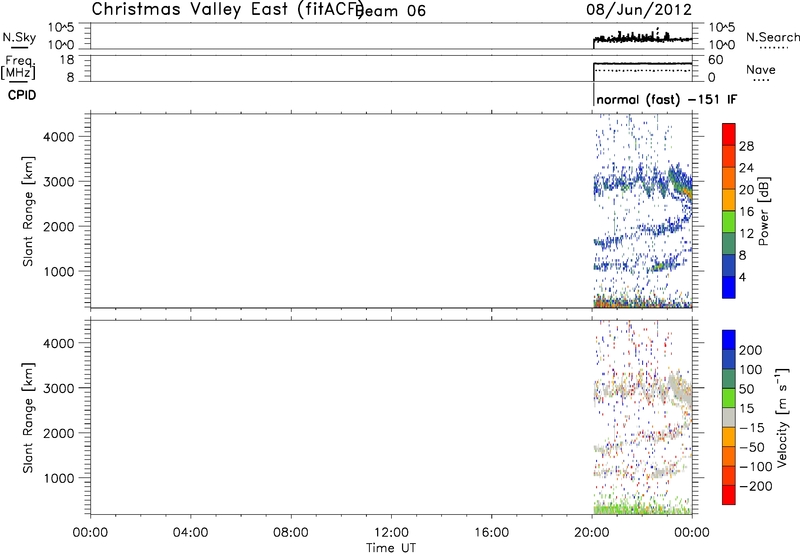Click the 'N.Sky' legend label
This screenshot has width=800, height=554.
pos(19,37)
